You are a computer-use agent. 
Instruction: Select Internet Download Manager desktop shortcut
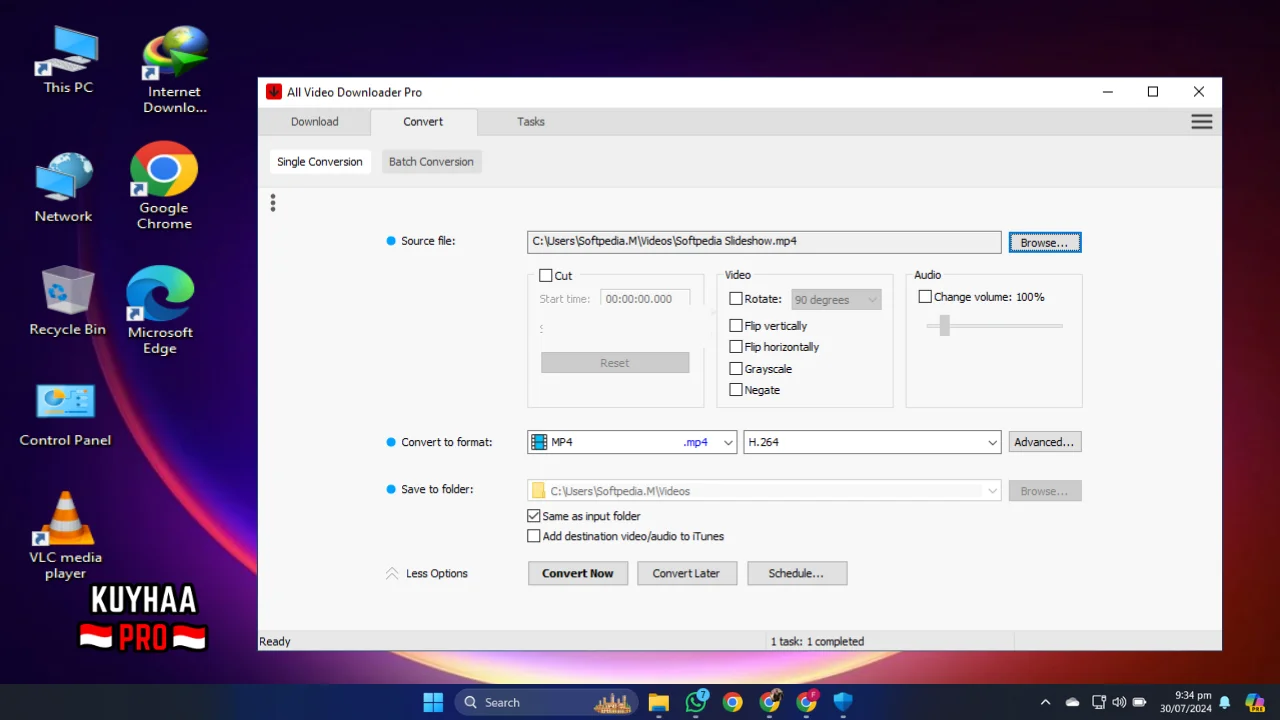coord(175,69)
